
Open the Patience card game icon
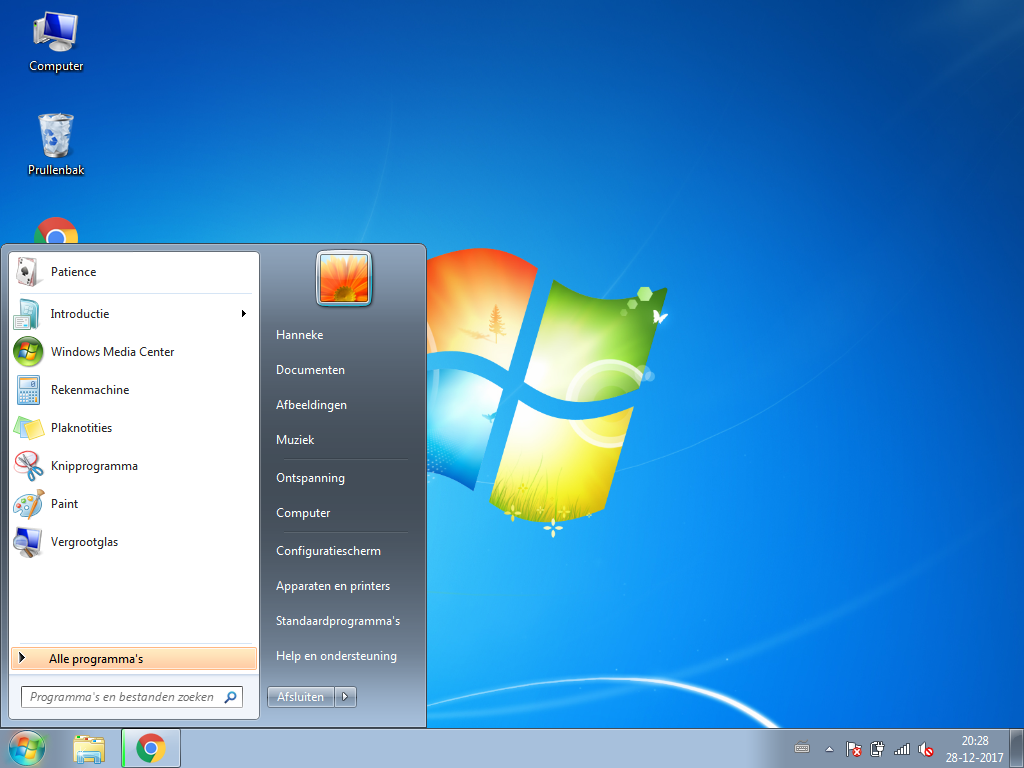pos(28,272)
